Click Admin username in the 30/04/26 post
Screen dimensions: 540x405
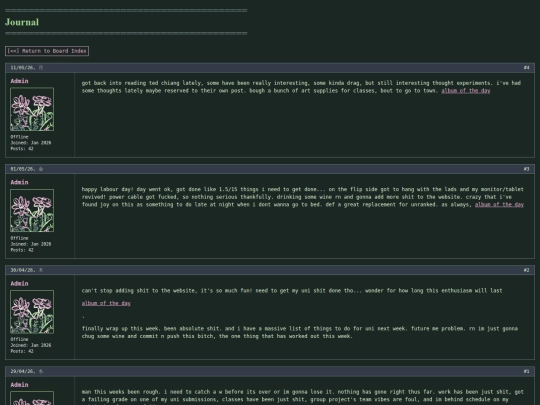pos(19,283)
